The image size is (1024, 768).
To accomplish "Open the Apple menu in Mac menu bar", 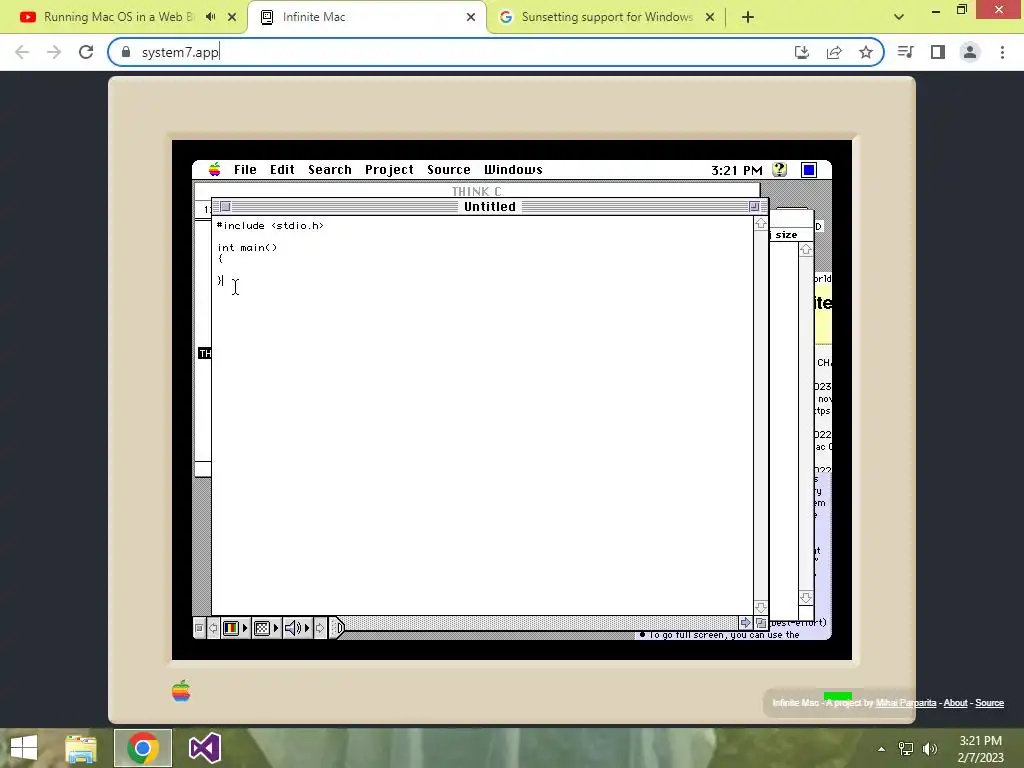I will [214, 170].
